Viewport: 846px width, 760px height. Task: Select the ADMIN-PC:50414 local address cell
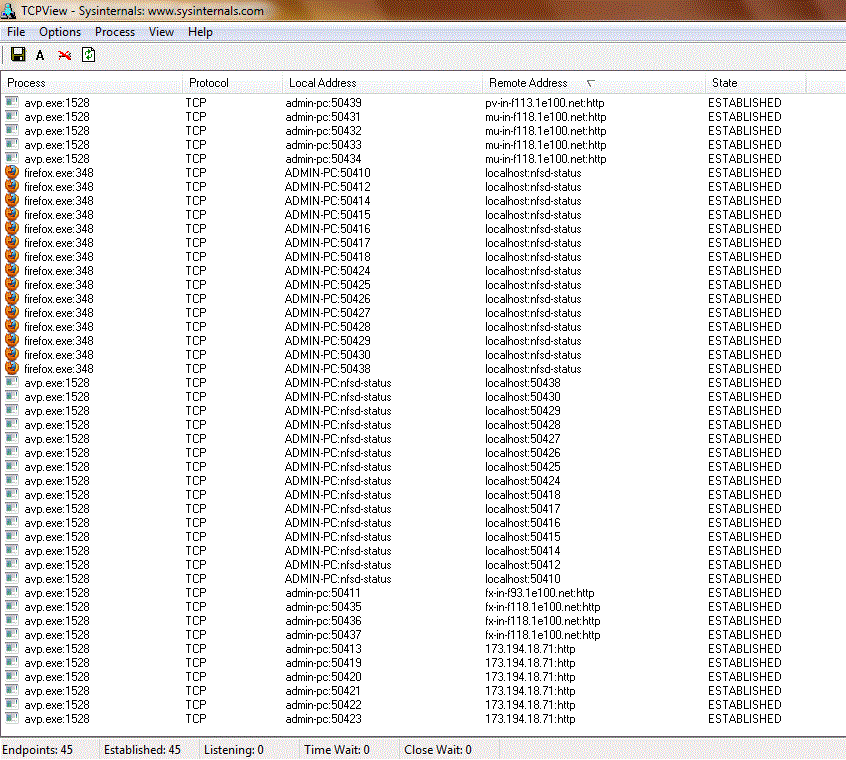point(328,201)
